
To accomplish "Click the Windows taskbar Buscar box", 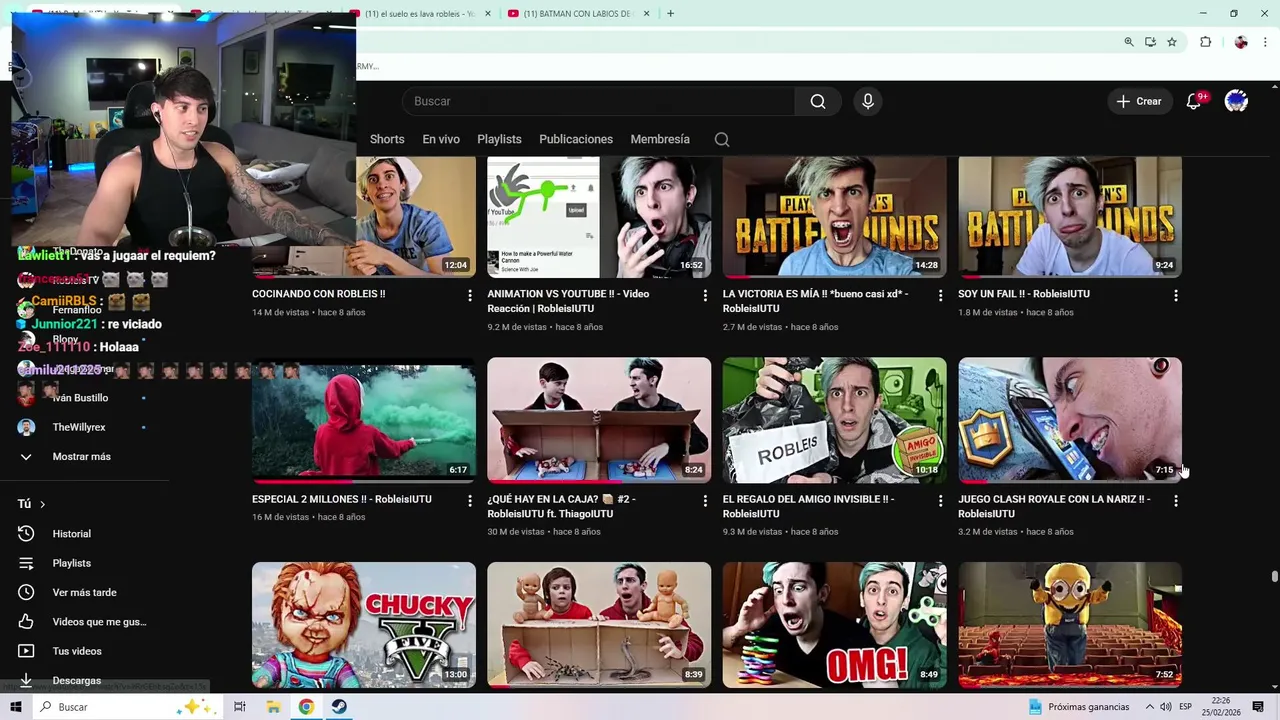I will click(128, 707).
